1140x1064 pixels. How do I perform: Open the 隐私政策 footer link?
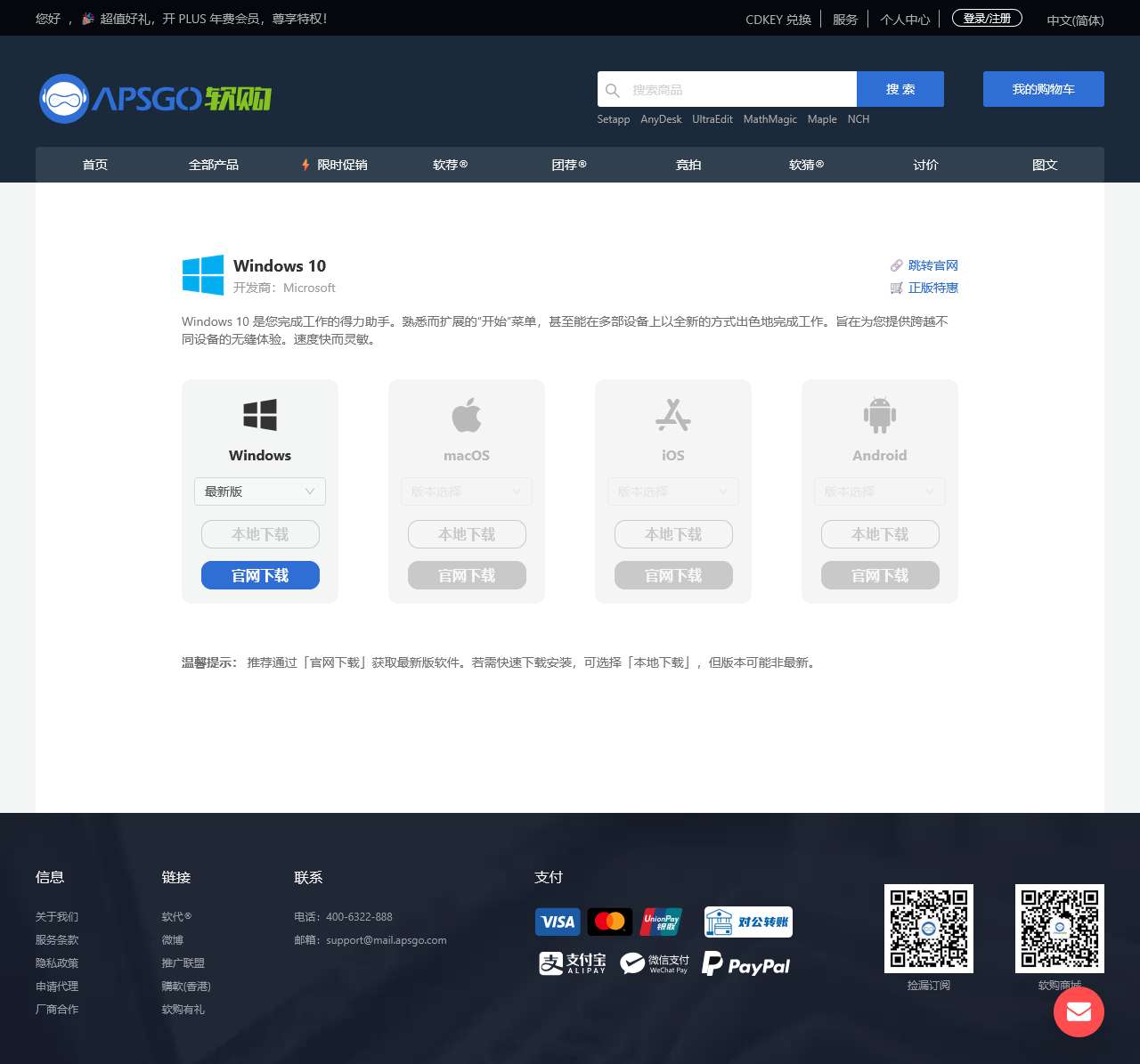57,963
